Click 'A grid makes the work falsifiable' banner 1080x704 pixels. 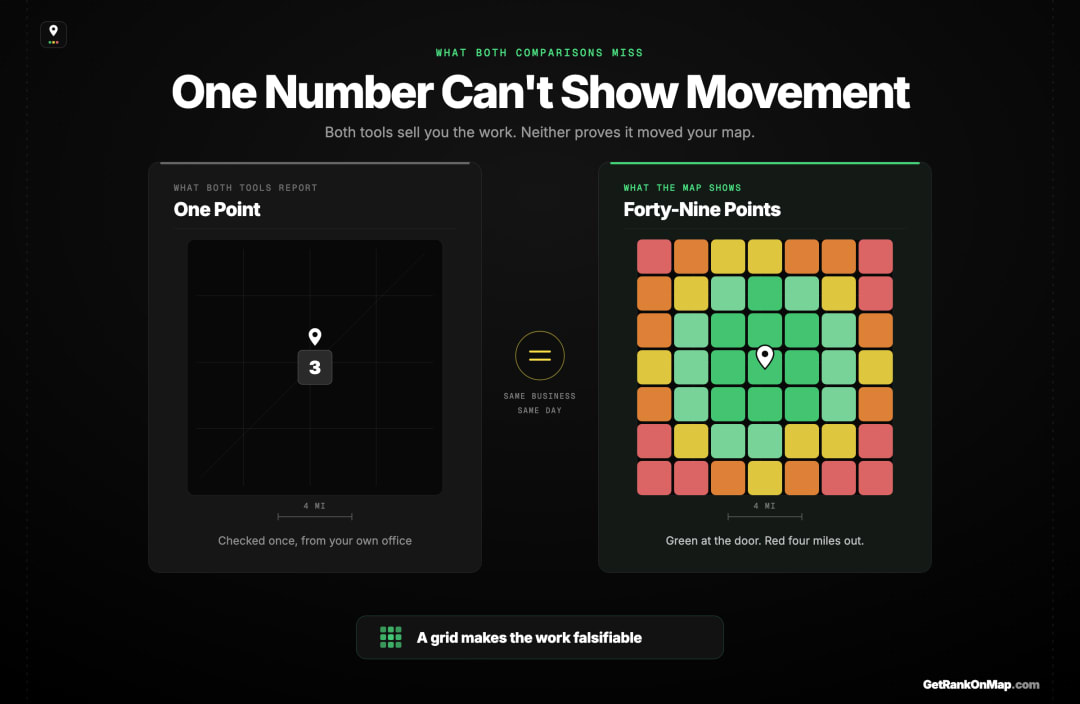click(x=539, y=637)
